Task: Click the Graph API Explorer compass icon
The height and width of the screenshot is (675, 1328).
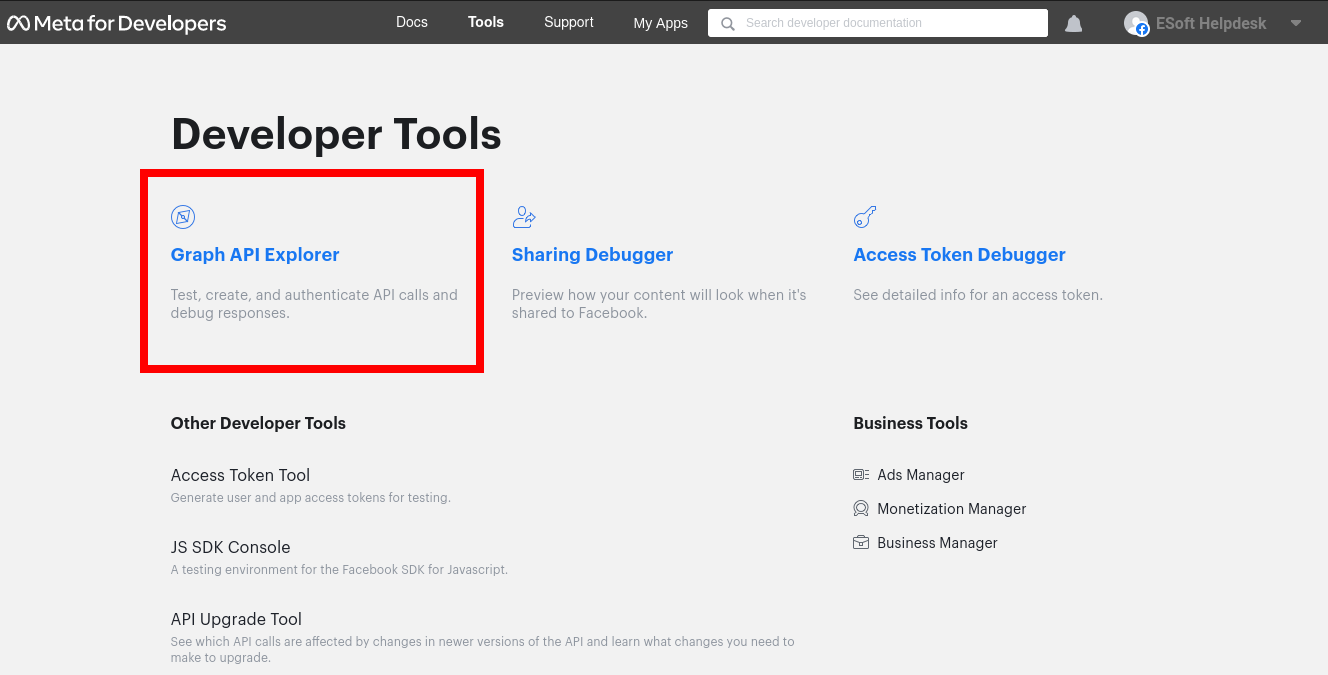Action: pos(183,217)
